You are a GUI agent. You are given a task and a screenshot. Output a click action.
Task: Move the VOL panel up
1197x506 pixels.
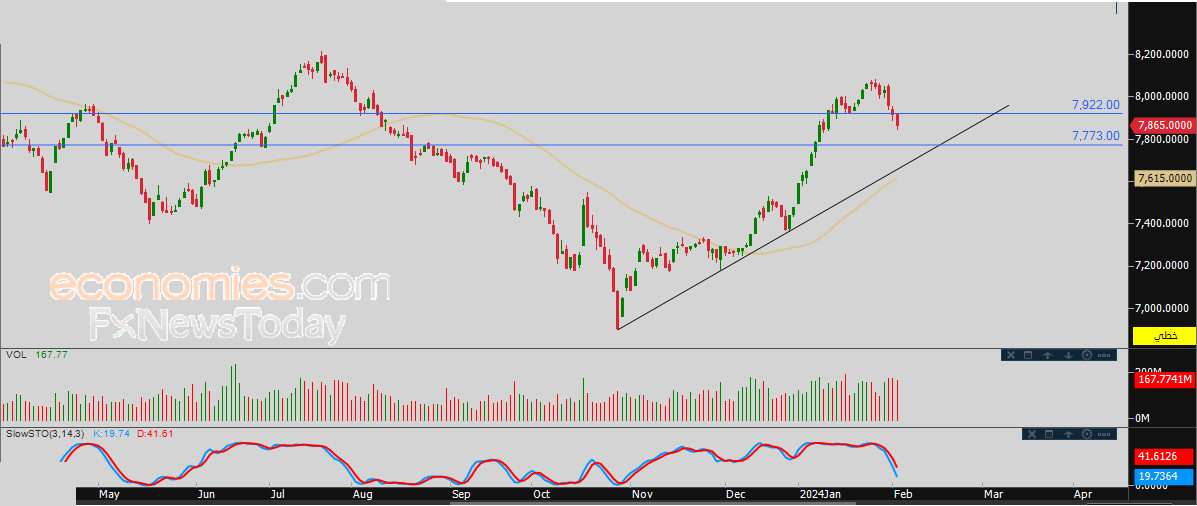click(x=1047, y=355)
